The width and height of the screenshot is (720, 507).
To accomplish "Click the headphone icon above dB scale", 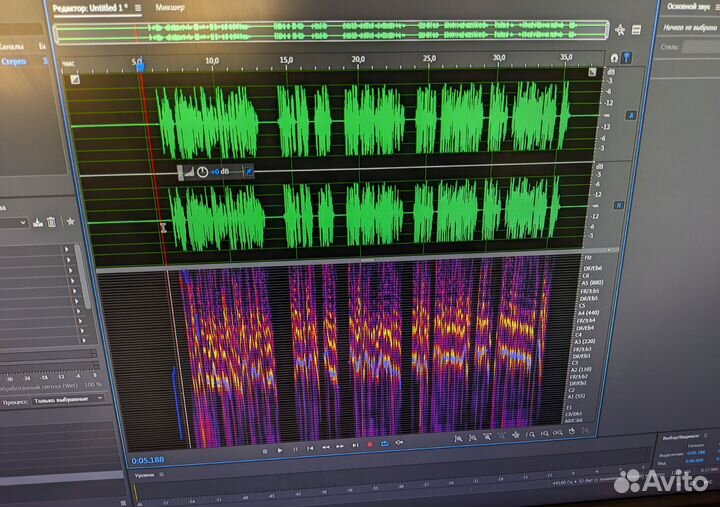I will tap(614, 58).
